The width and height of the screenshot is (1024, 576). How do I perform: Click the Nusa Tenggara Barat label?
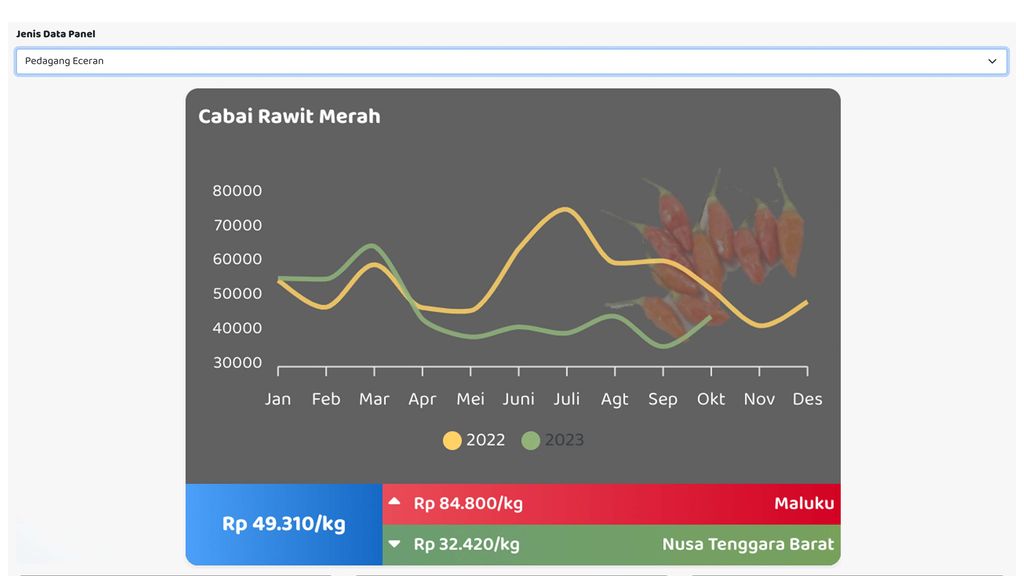(x=747, y=545)
